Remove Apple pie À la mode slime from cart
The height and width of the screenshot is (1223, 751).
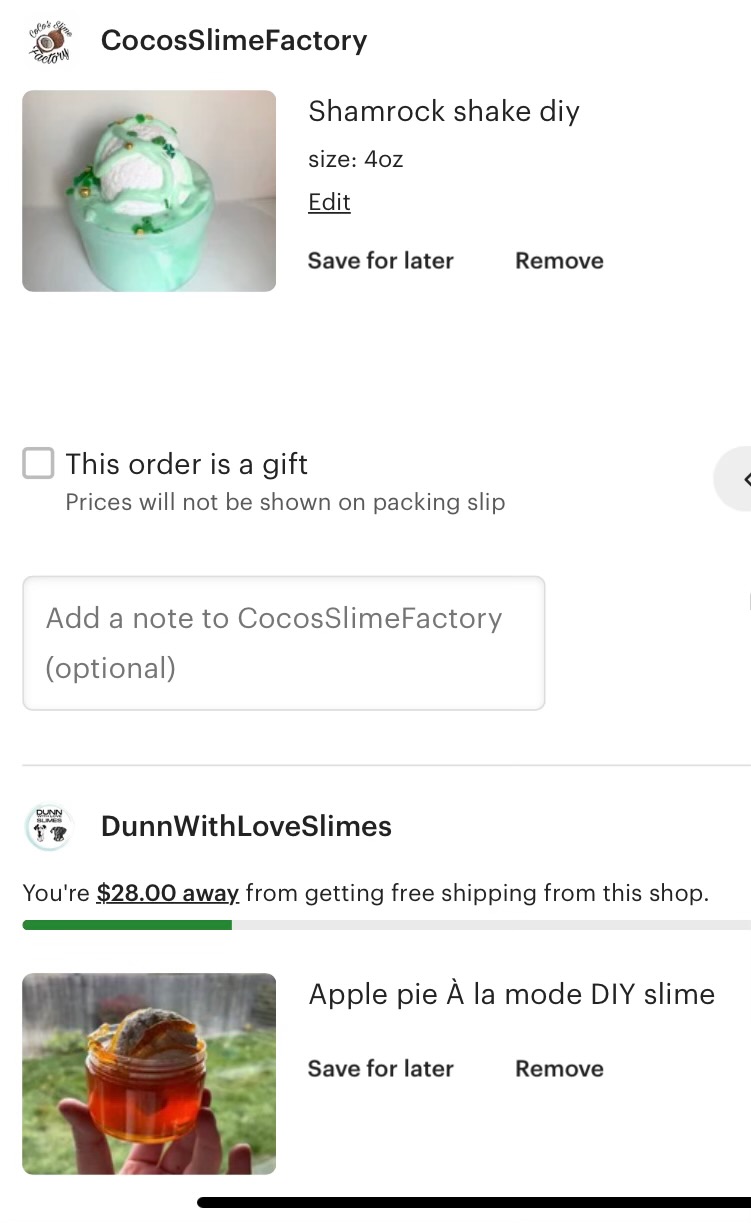pos(559,1069)
